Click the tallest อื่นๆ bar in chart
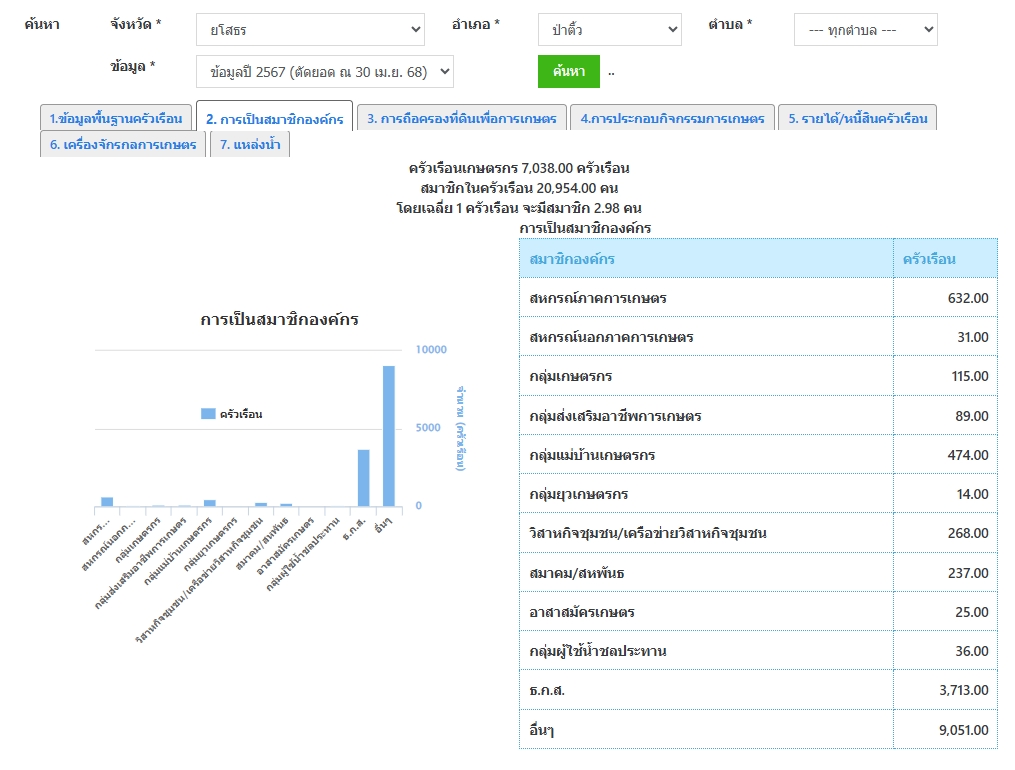This screenshot has width=1015, height=770. pos(388,440)
